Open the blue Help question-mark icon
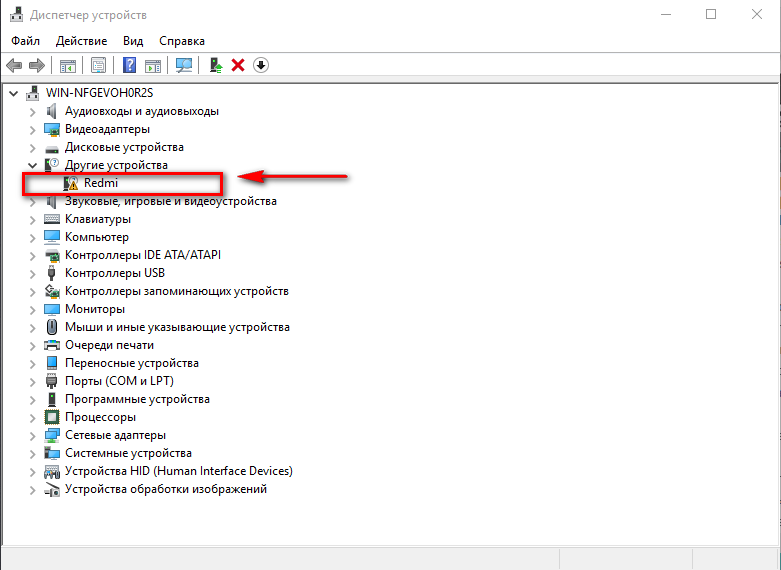The image size is (781, 570). pyautogui.click(x=130, y=65)
